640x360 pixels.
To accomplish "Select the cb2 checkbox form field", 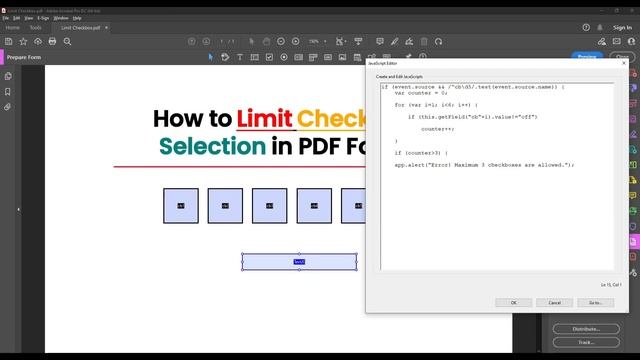I will pos(225,206).
